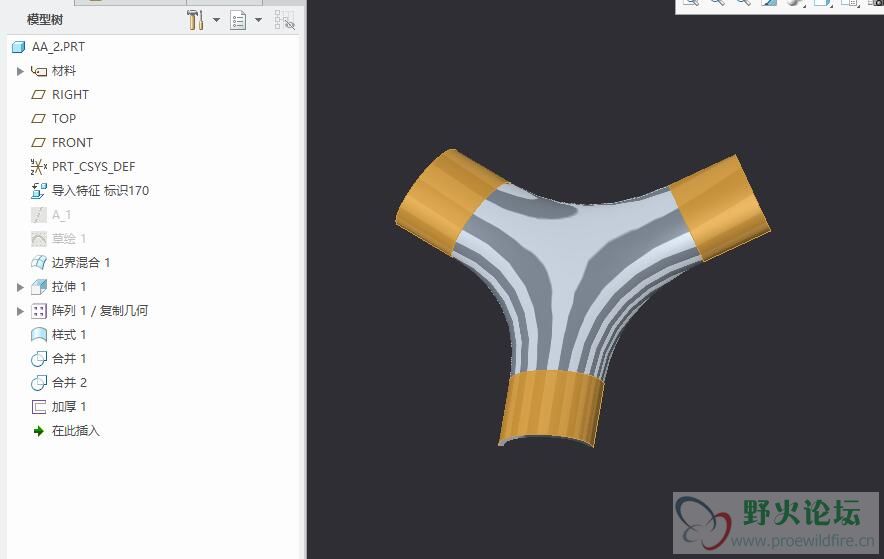Toggle the greyed tree visibility filter icon
The image size is (884, 559).
click(285, 20)
